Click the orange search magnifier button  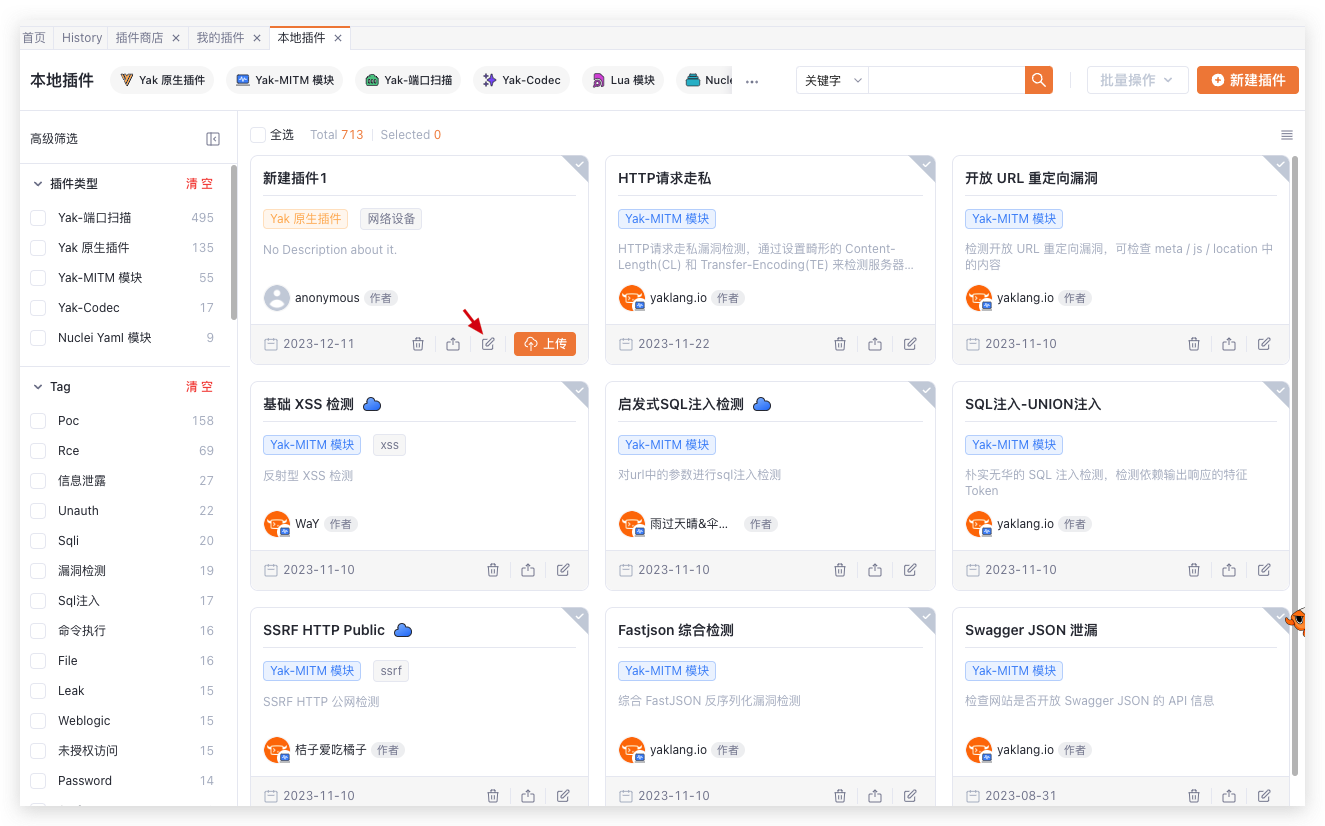click(x=1039, y=80)
